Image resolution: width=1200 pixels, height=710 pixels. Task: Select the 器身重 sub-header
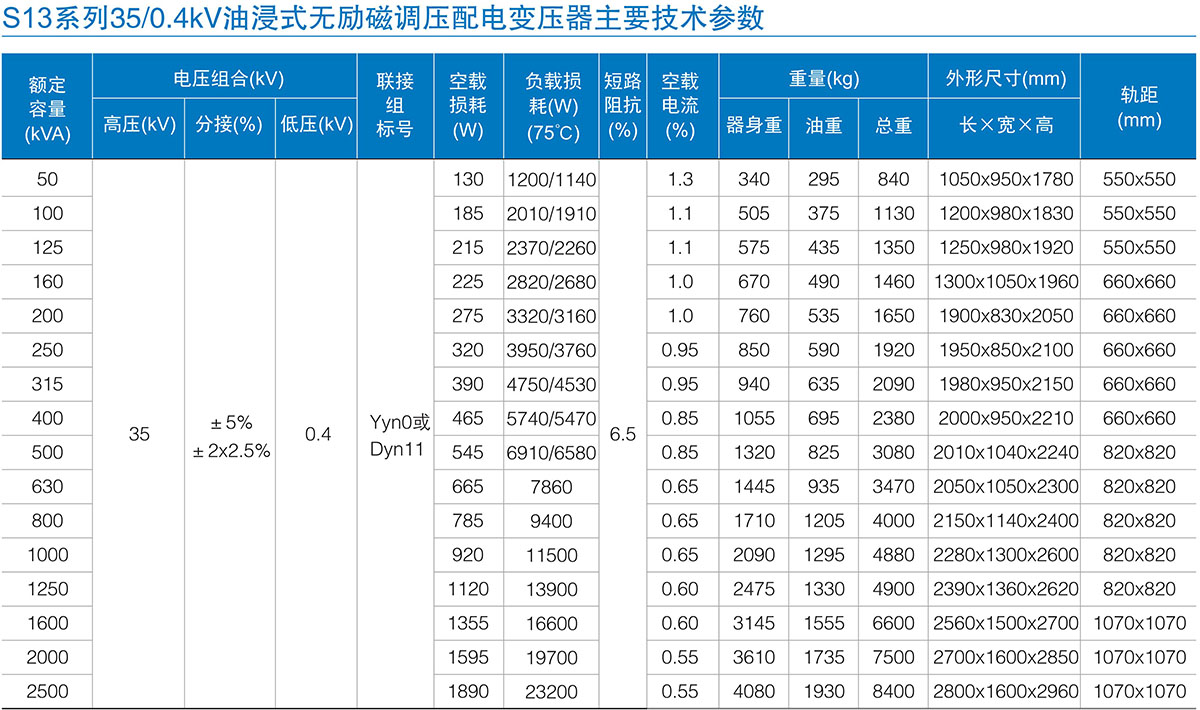pyautogui.click(x=753, y=125)
